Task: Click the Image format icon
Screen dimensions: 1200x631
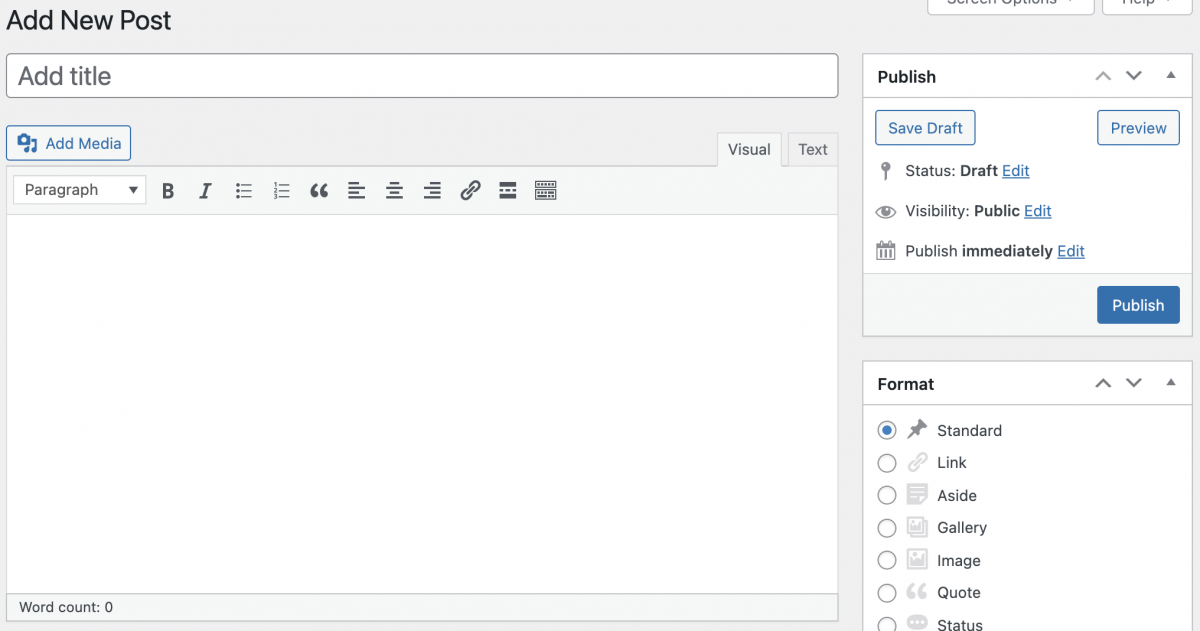Action: pyautogui.click(x=917, y=560)
